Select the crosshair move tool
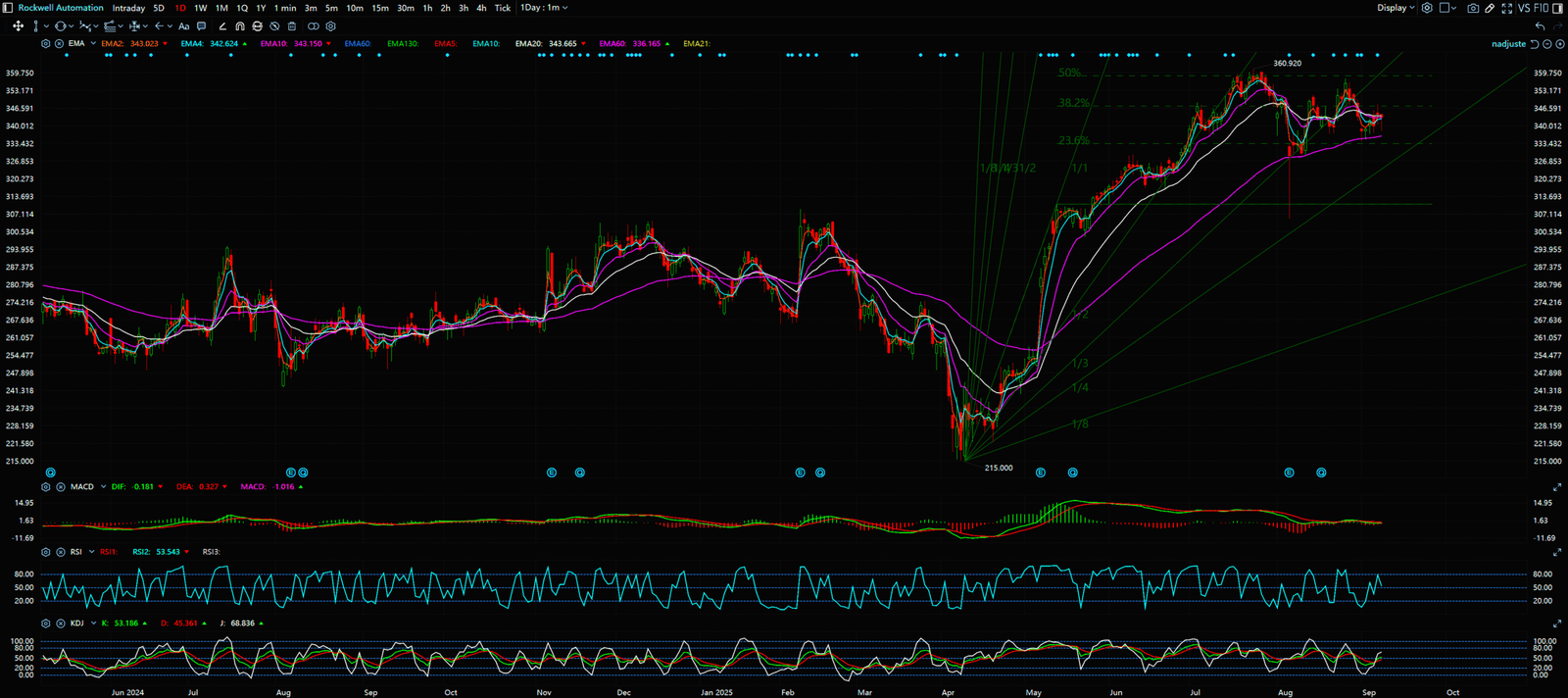 [18, 26]
